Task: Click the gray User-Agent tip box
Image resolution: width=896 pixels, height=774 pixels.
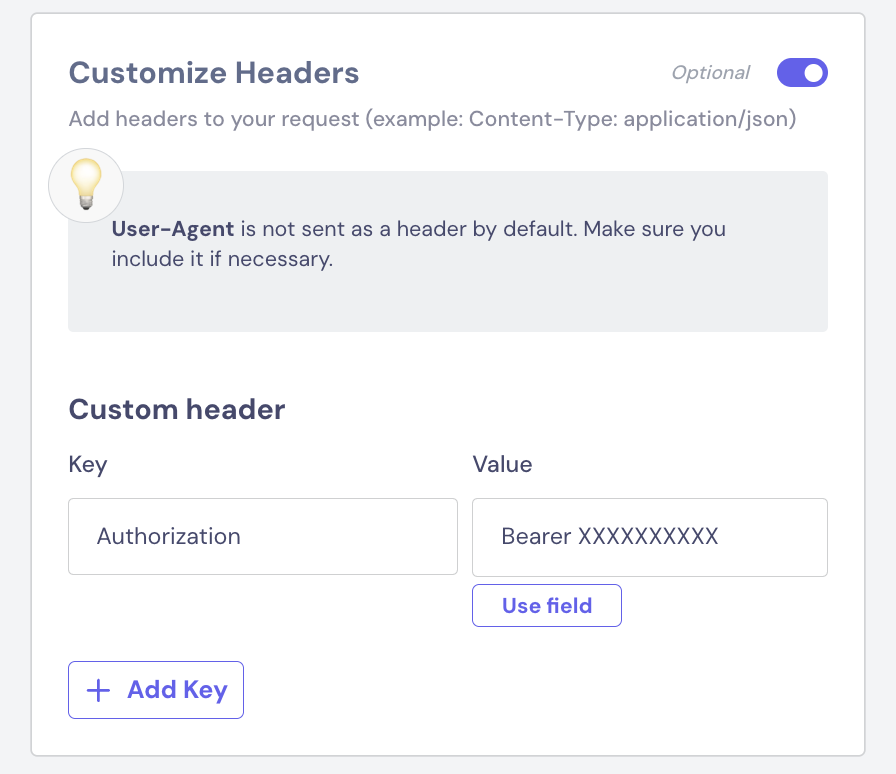Action: [448, 252]
